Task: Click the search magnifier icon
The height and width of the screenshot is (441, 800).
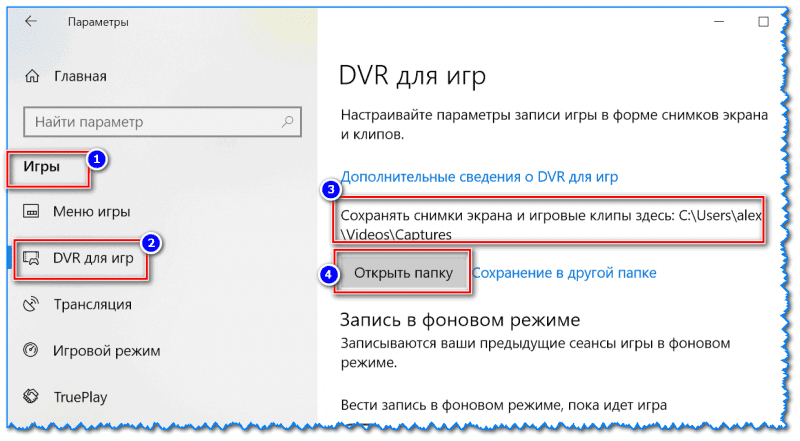Action: point(288,121)
